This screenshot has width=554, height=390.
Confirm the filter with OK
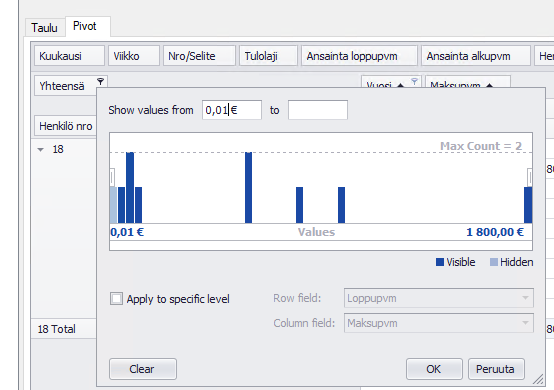point(434,369)
